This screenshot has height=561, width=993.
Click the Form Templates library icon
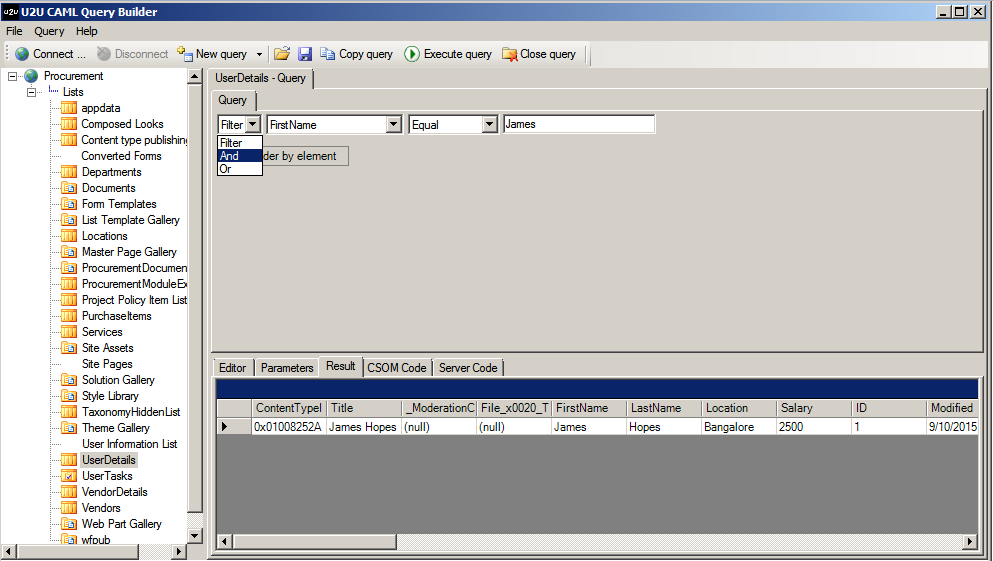[x=69, y=204]
